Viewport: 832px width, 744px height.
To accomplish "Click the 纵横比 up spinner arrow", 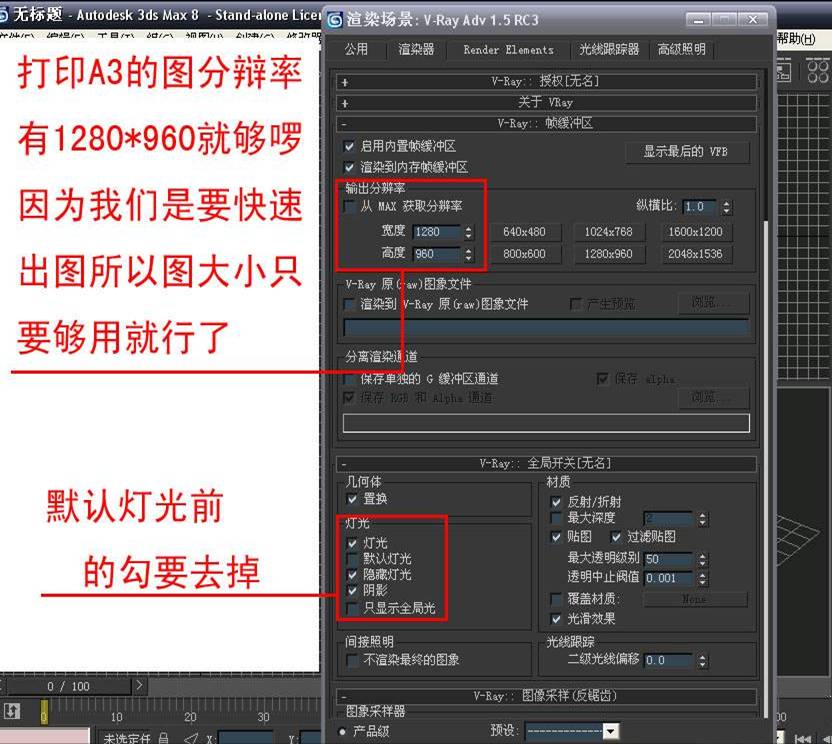I will pos(726,203).
